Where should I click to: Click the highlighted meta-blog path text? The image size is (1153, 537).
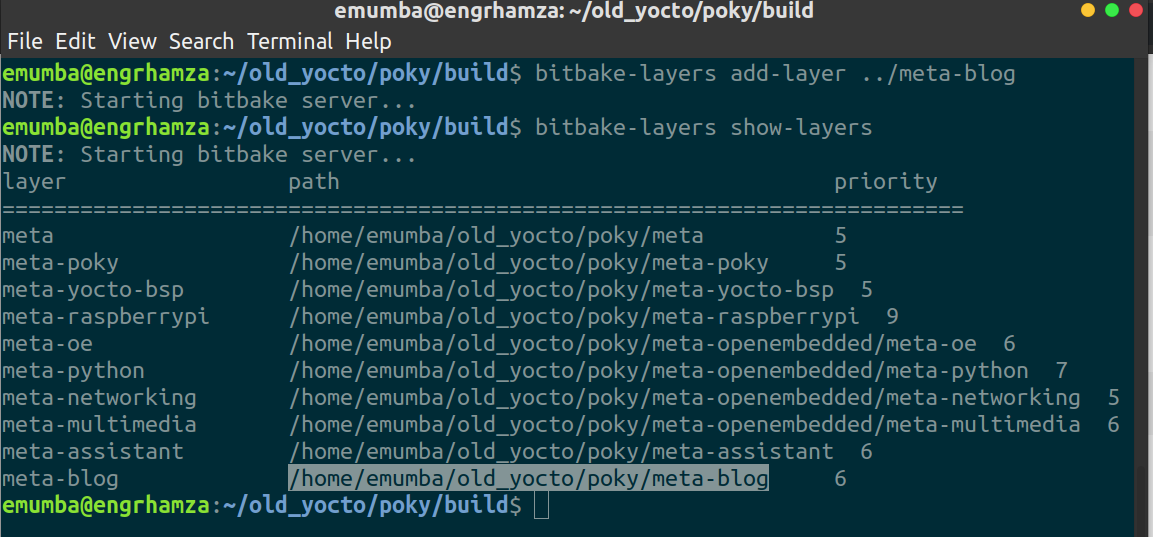pyautogui.click(x=528, y=479)
